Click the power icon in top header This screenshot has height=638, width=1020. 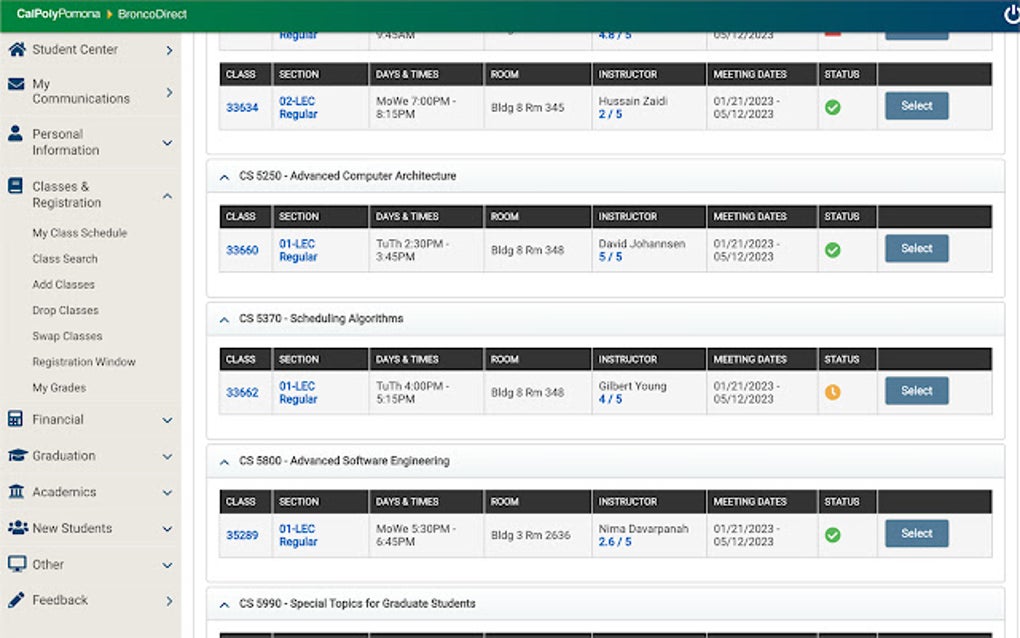[x=1012, y=14]
